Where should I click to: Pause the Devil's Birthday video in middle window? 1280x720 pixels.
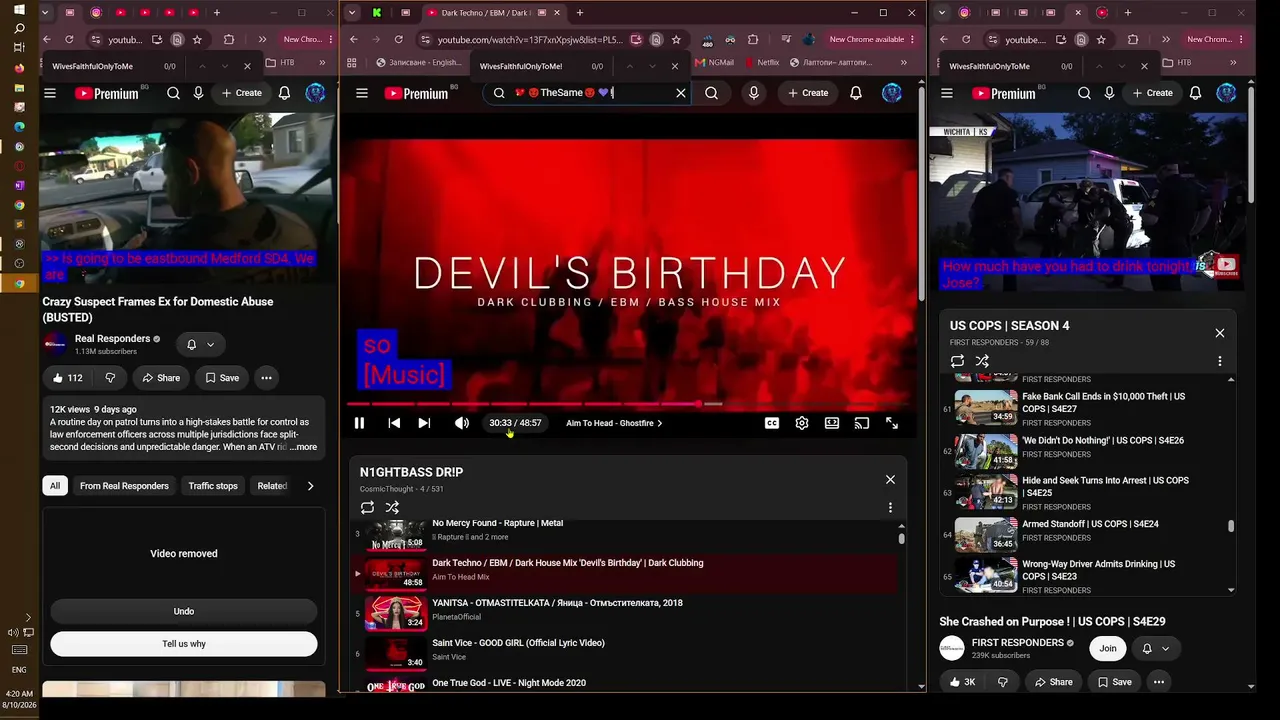point(359,423)
